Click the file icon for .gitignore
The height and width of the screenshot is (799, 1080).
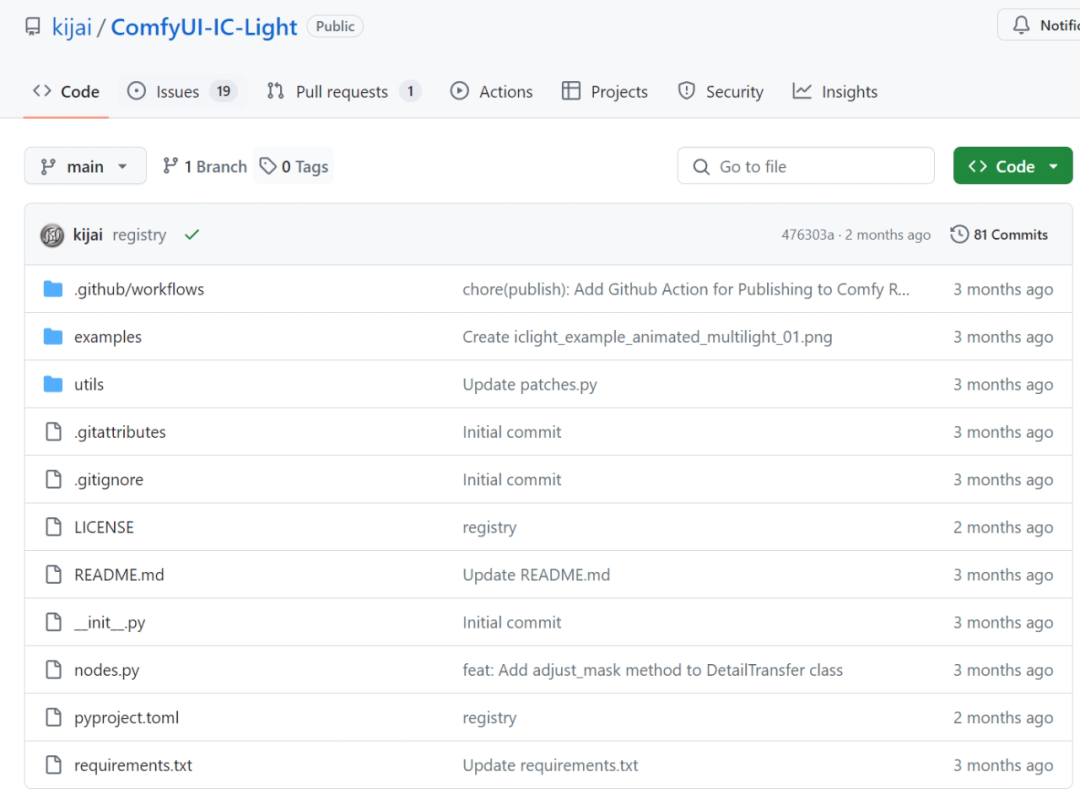point(53,479)
